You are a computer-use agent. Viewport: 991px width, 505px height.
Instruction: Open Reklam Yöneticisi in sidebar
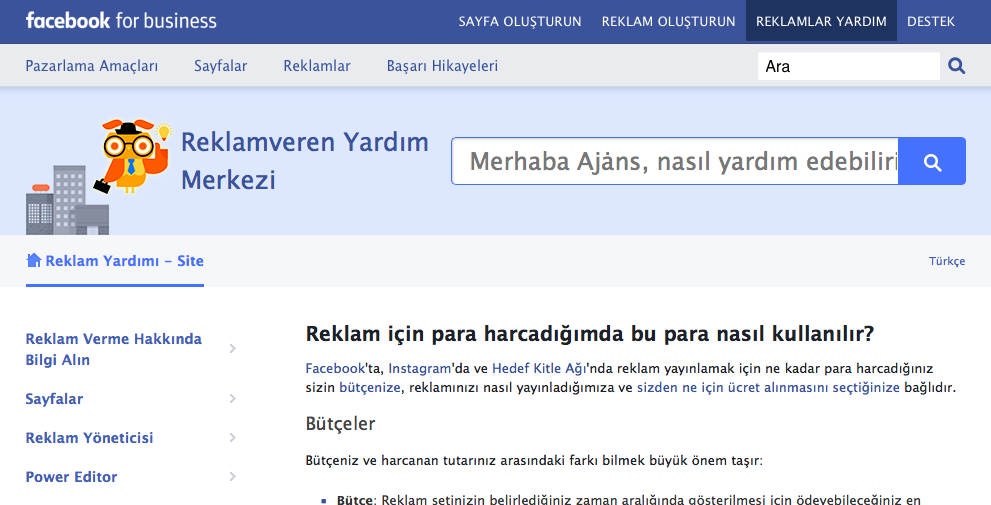coord(89,438)
